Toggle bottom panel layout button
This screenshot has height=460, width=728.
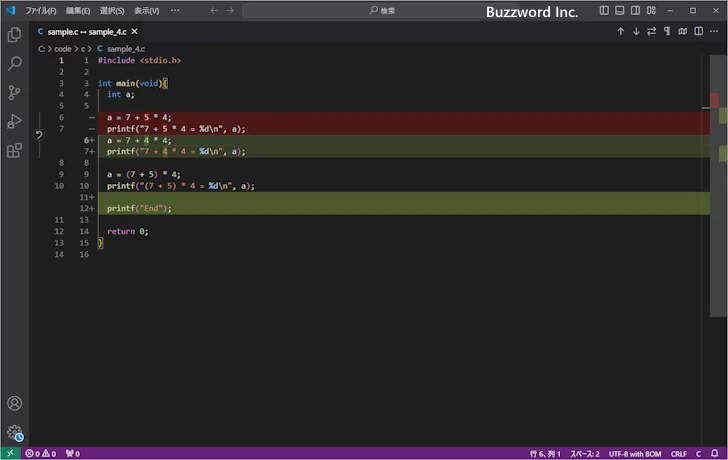pyautogui.click(x=620, y=10)
